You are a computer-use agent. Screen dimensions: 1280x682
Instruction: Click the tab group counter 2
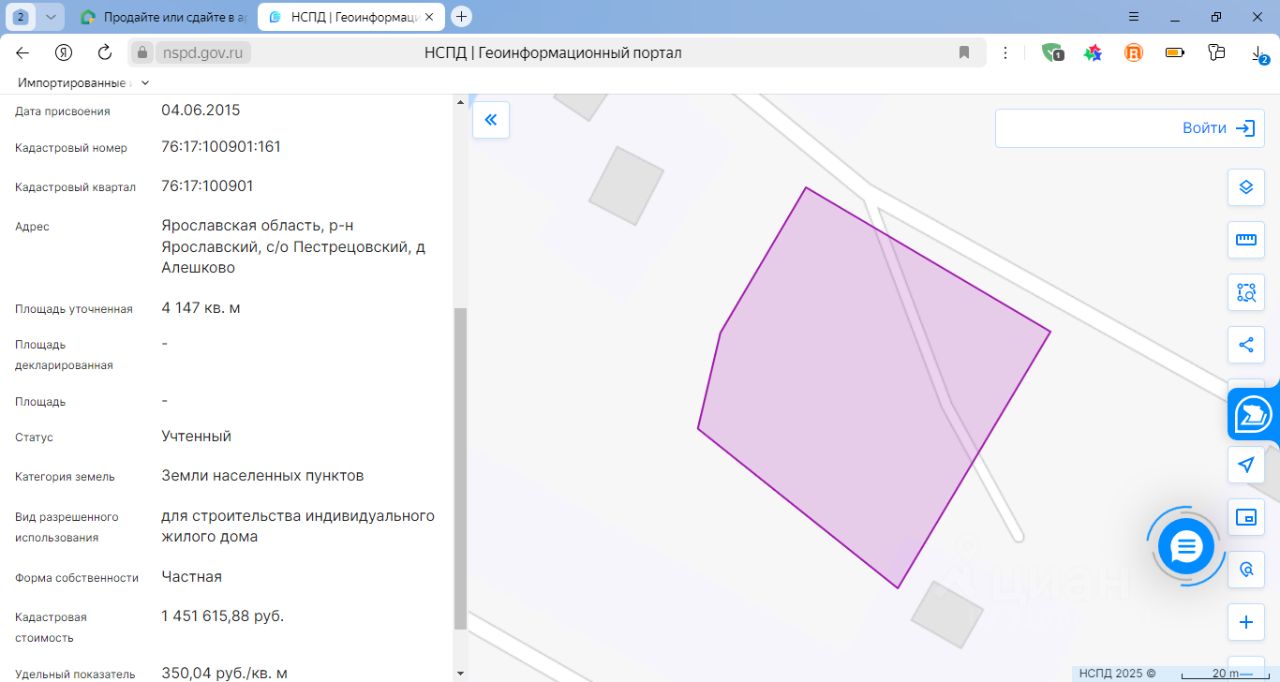coord(20,17)
